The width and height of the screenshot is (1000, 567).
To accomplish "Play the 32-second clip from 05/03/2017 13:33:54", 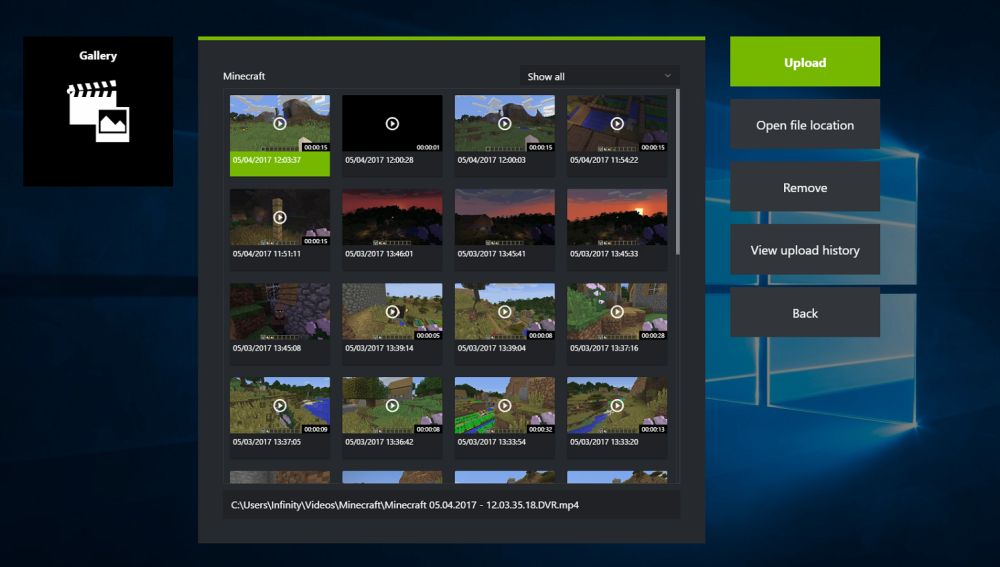I will (x=504, y=405).
